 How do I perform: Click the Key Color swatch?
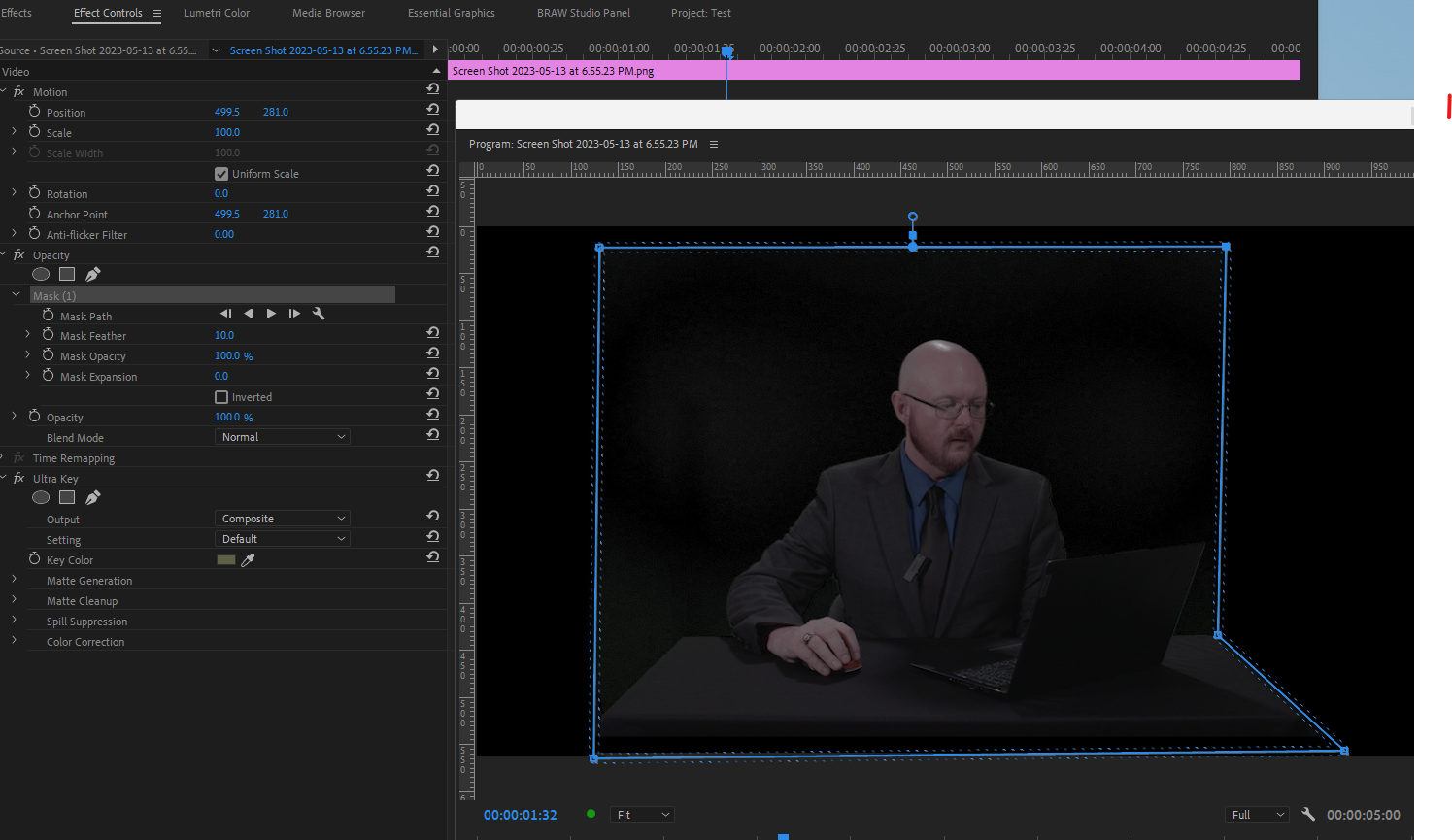coord(226,559)
